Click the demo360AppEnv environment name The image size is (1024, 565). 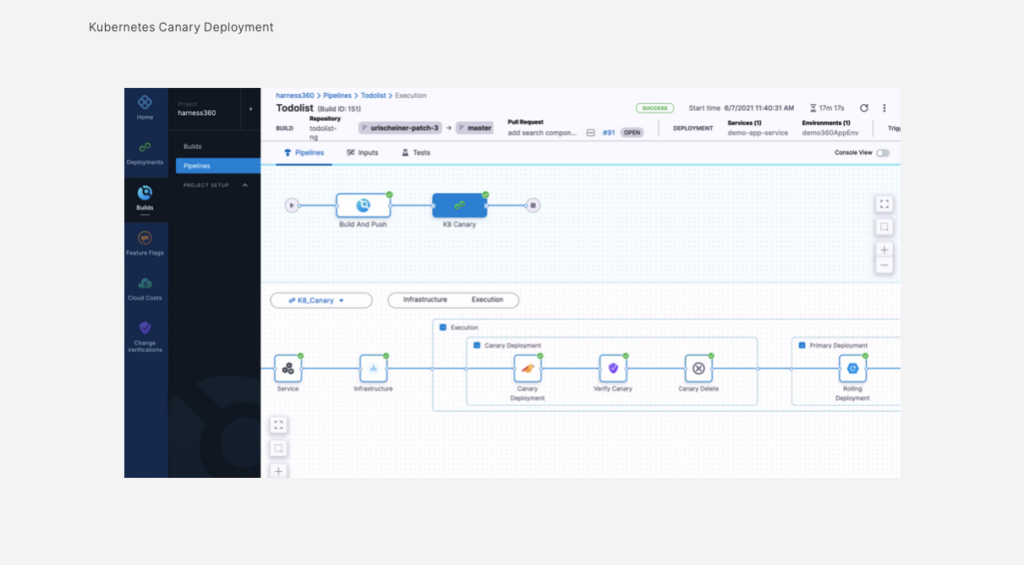830,133
